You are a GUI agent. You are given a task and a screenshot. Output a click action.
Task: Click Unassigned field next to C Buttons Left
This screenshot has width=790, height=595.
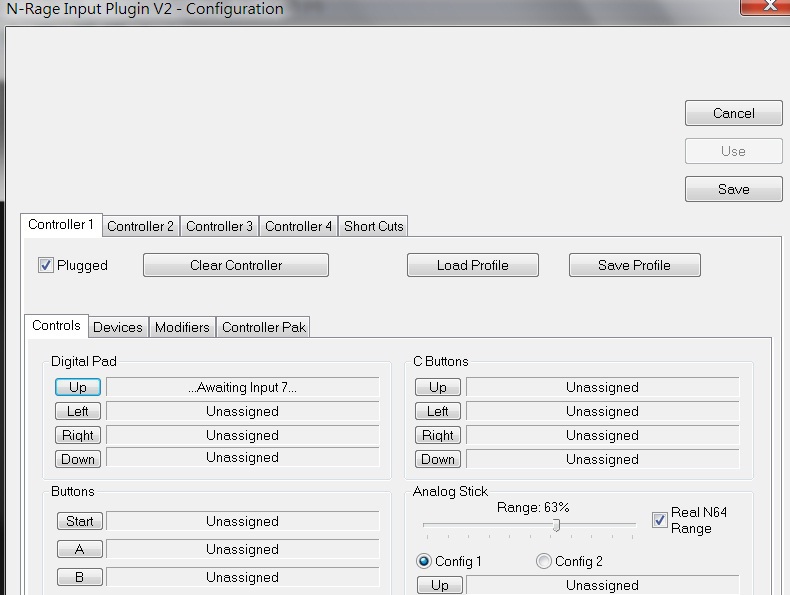603,411
